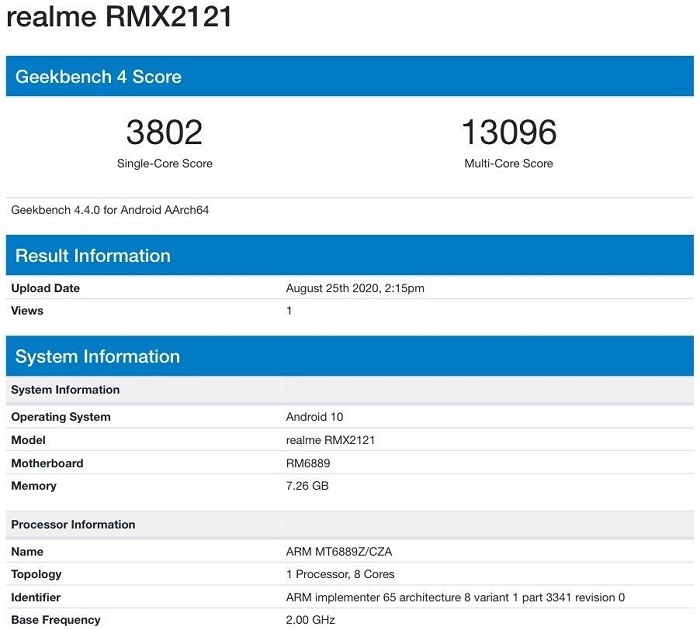Click the Operating System value Android 10
Viewport: 700px width, 630px height.
tap(314, 417)
